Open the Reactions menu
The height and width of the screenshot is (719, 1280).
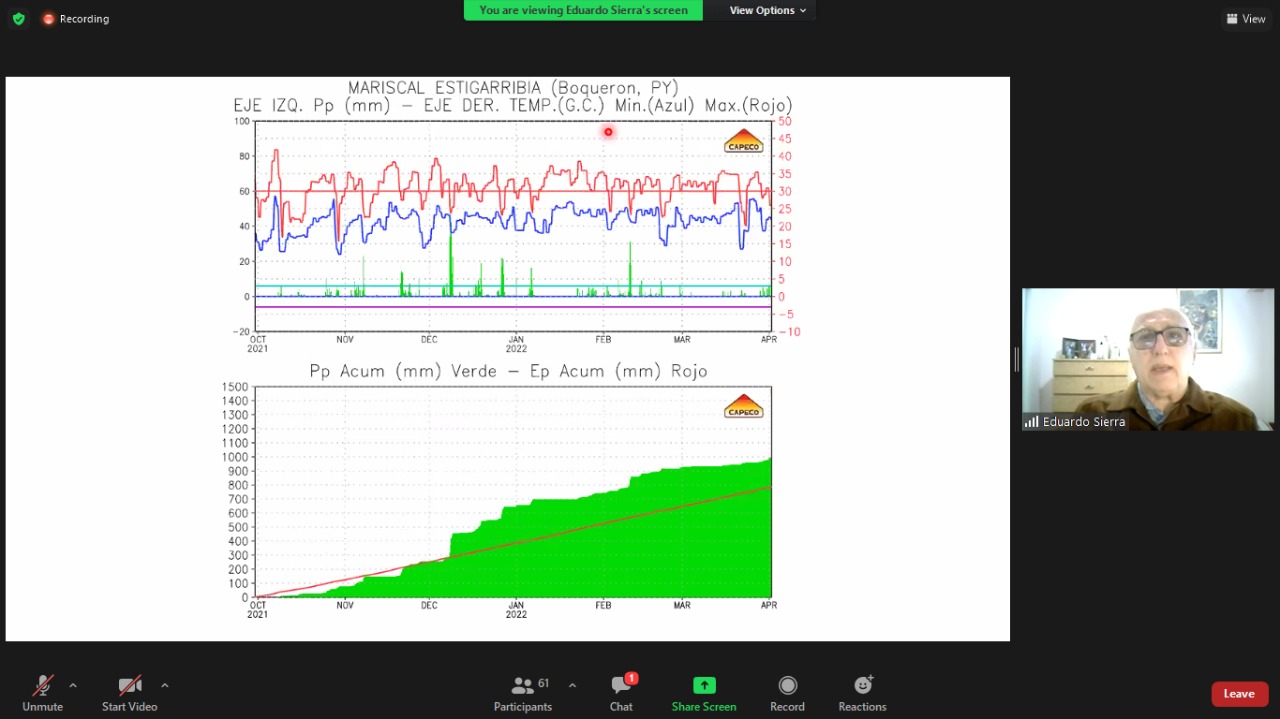click(862, 693)
